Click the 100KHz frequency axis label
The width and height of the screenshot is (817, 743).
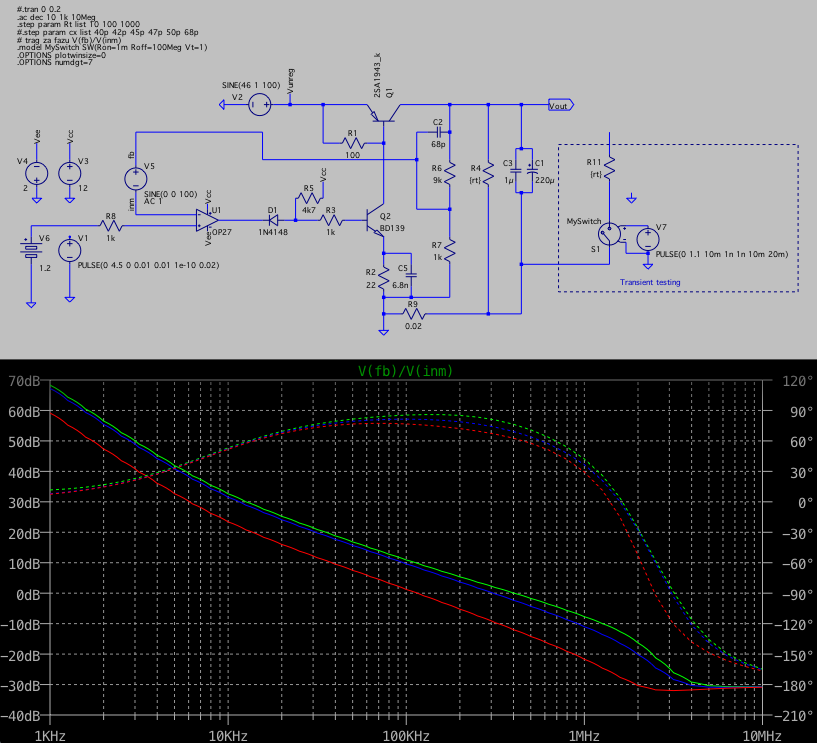(x=406, y=736)
